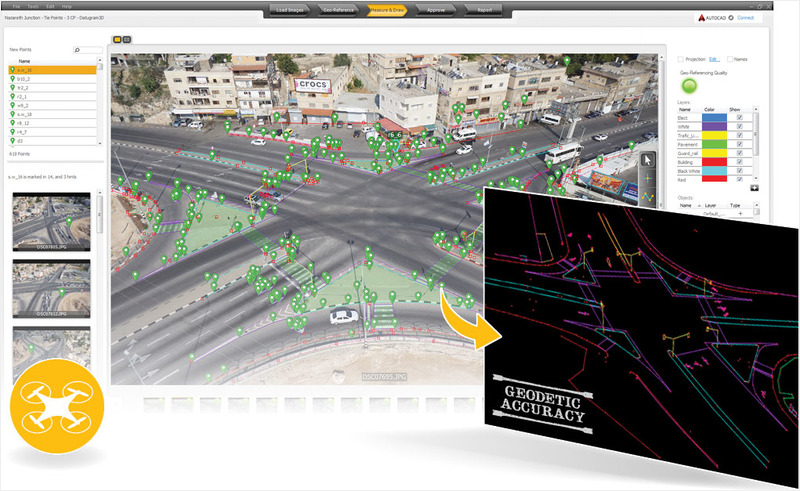Viewport: 800px width, 491px height.
Task: Go to the Report step
Action: 484,10
